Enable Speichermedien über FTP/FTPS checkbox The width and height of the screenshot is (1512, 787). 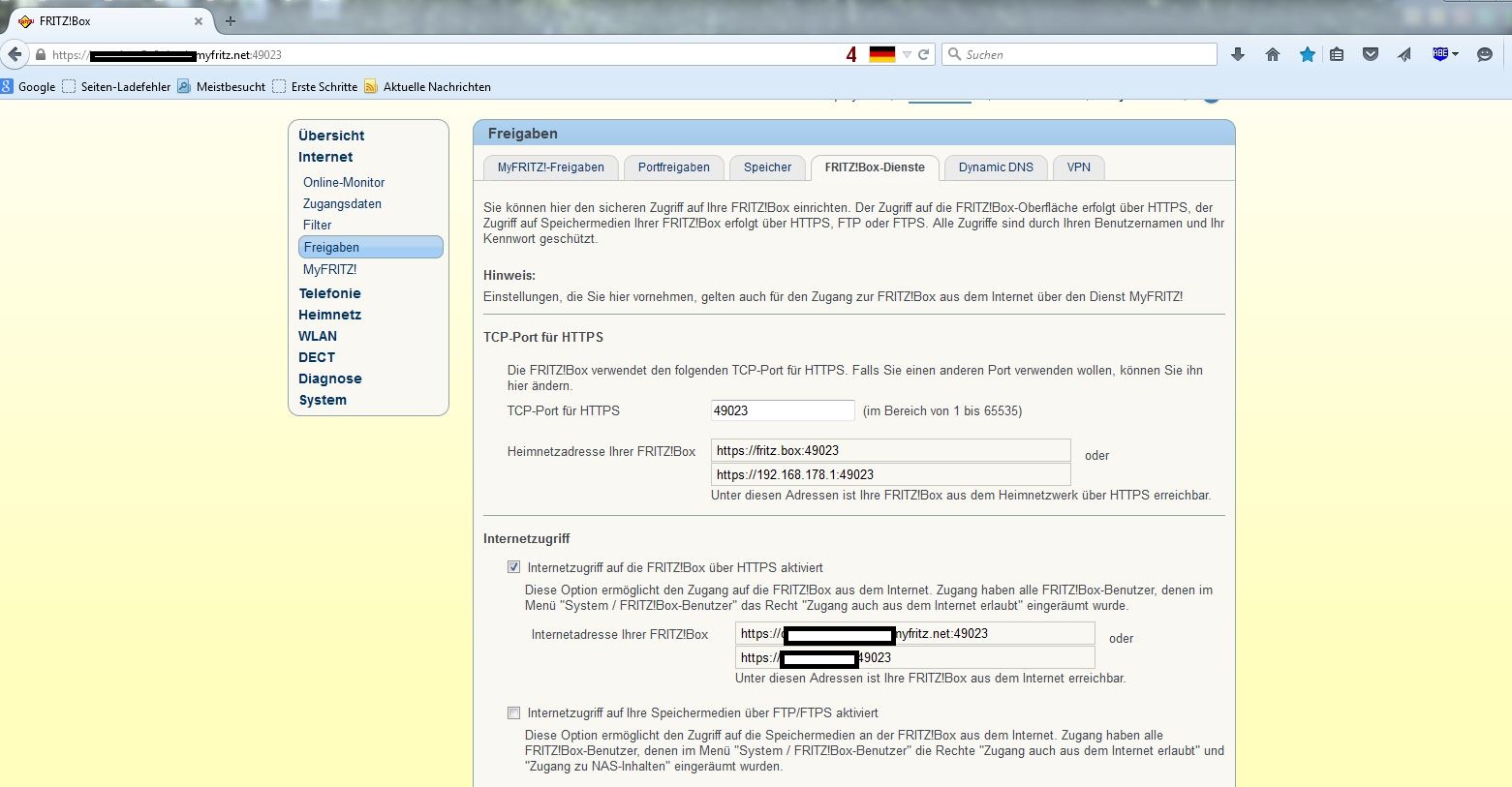(513, 712)
